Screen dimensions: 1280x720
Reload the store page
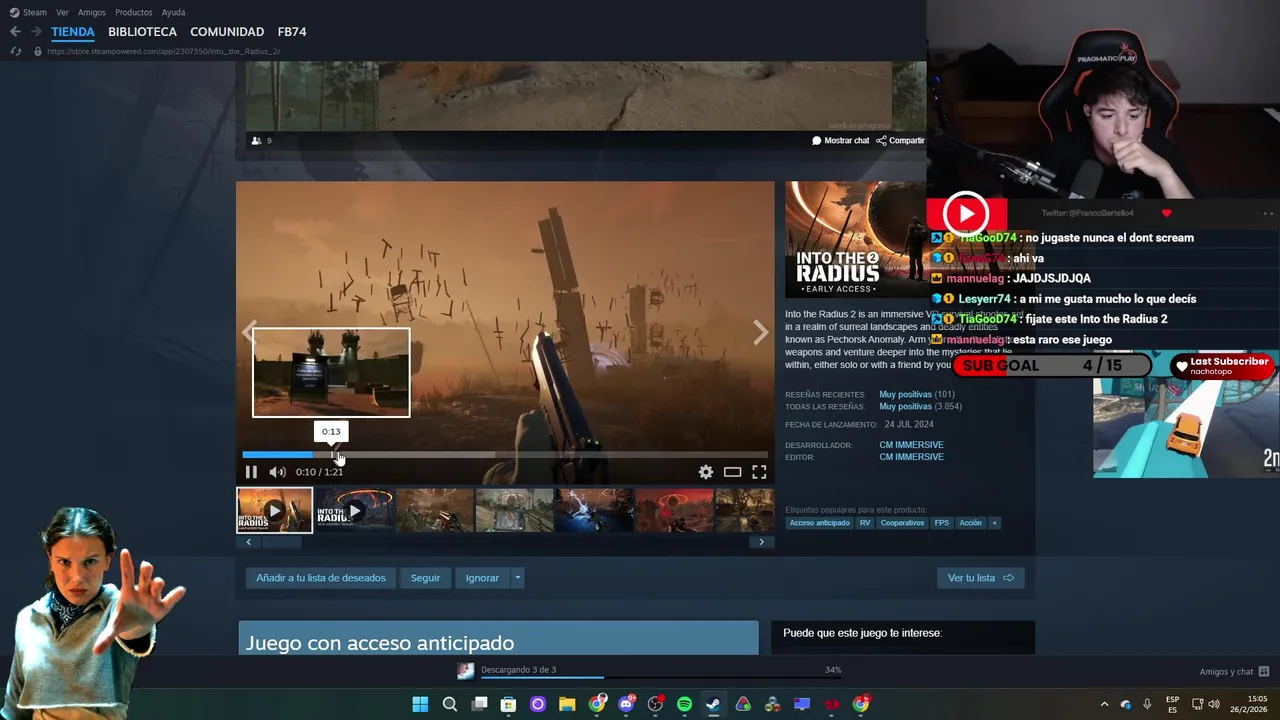point(16,51)
